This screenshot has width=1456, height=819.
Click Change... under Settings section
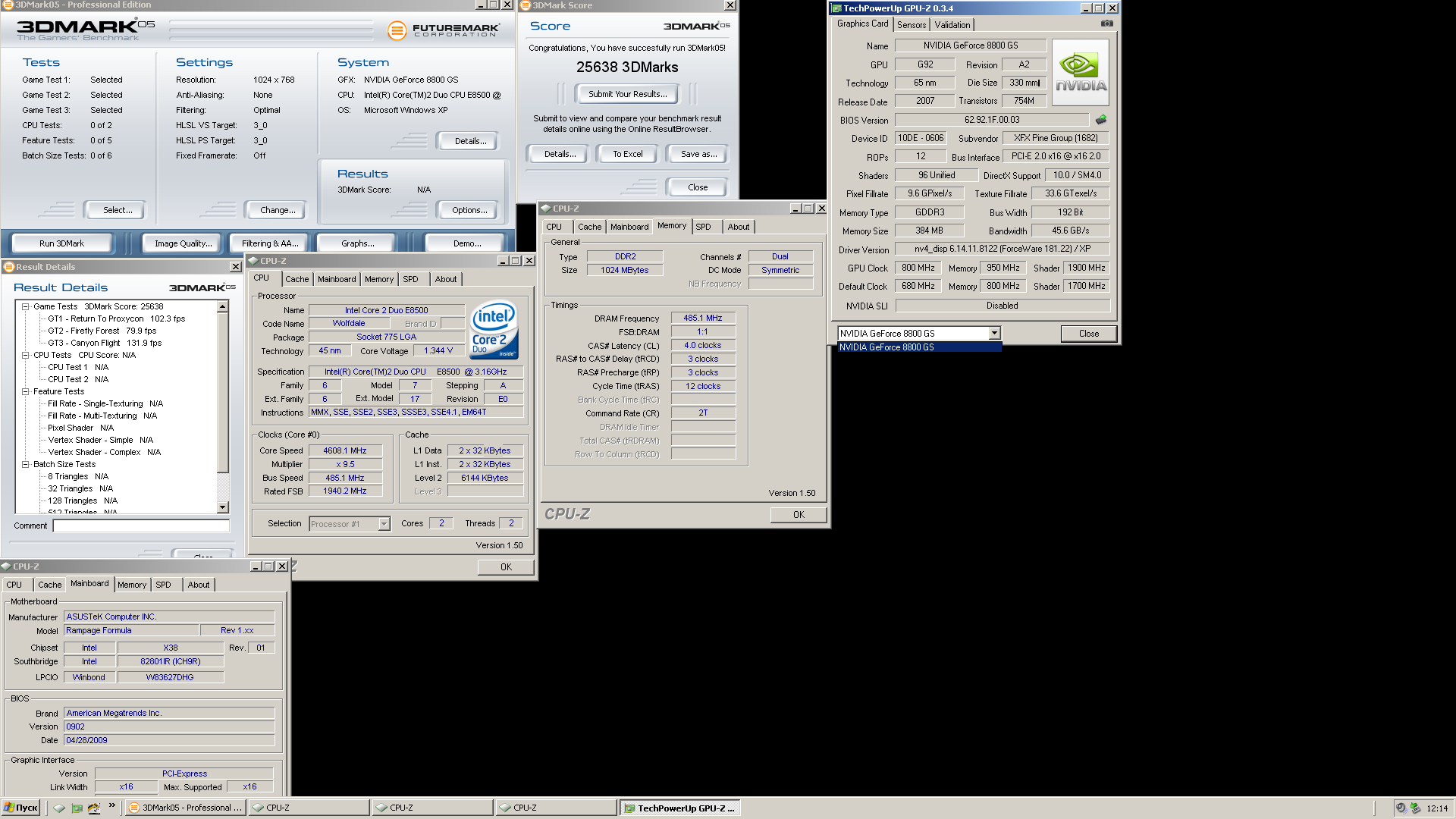tap(278, 210)
